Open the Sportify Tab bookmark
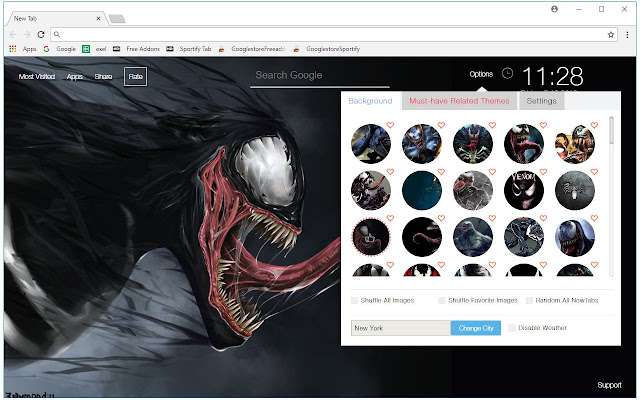The height and width of the screenshot is (400, 640). [189, 49]
